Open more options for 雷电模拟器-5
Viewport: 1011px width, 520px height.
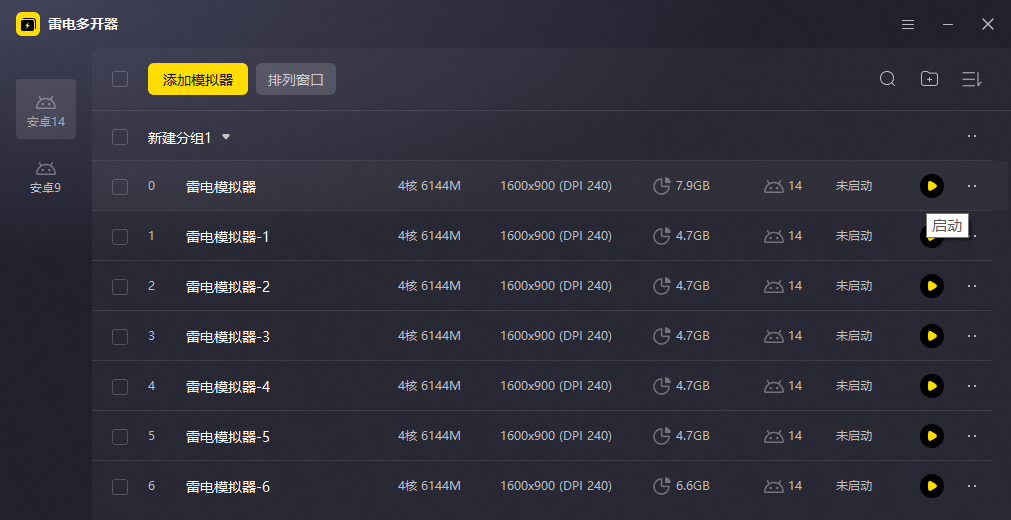(972, 436)
